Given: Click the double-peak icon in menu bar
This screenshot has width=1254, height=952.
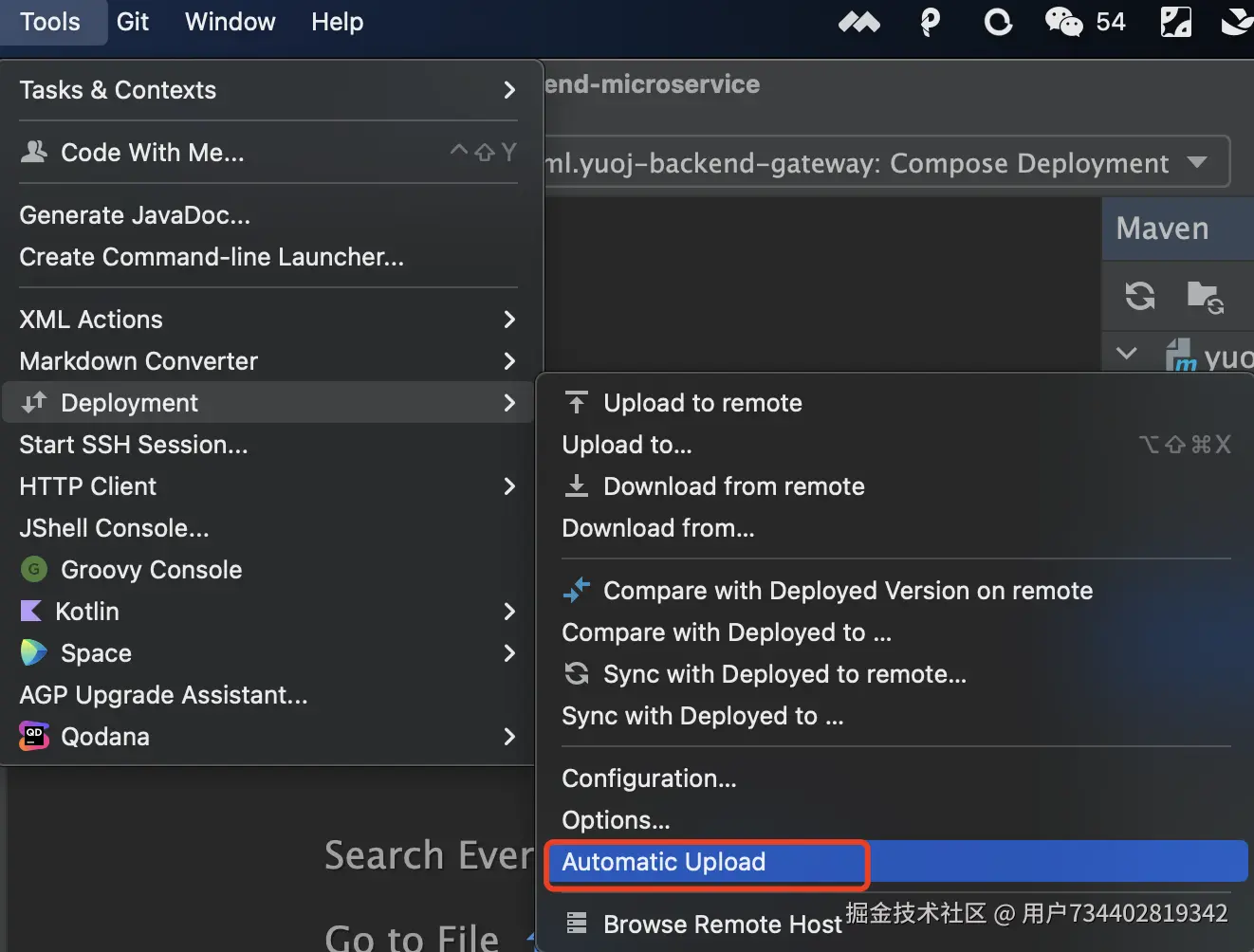Looking at the screenshot, I should [x=859, y=22].
